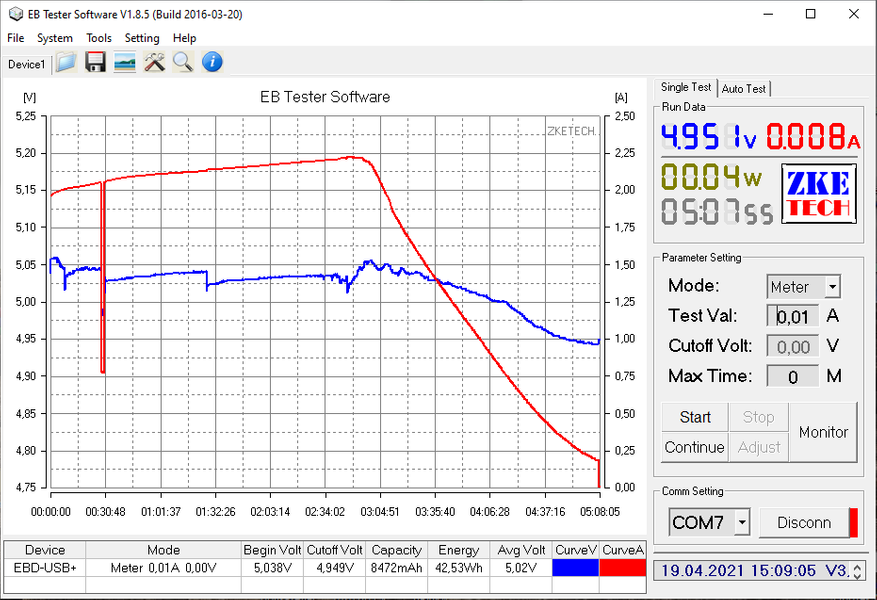This screenshot has width=877, height=600.
Task: Click the red connection status indicator
Action: point(853,522)
